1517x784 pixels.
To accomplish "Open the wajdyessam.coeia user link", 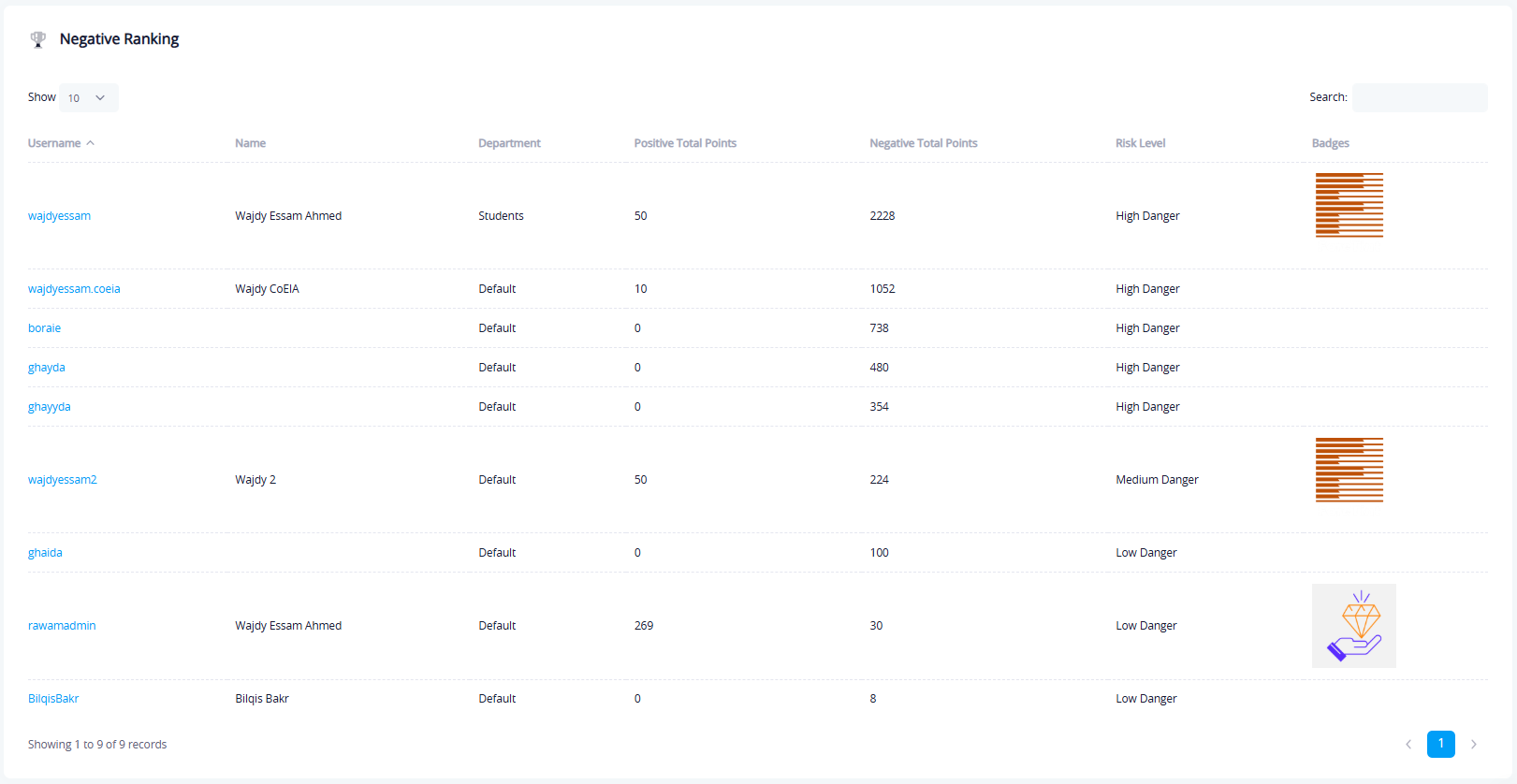I will click(74, 289).
